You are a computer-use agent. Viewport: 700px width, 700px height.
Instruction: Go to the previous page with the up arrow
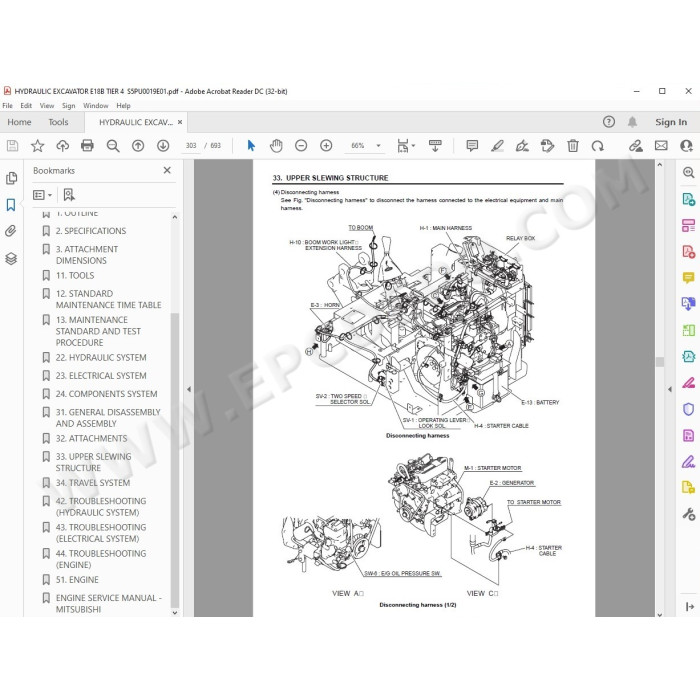[x=138, y=146]
